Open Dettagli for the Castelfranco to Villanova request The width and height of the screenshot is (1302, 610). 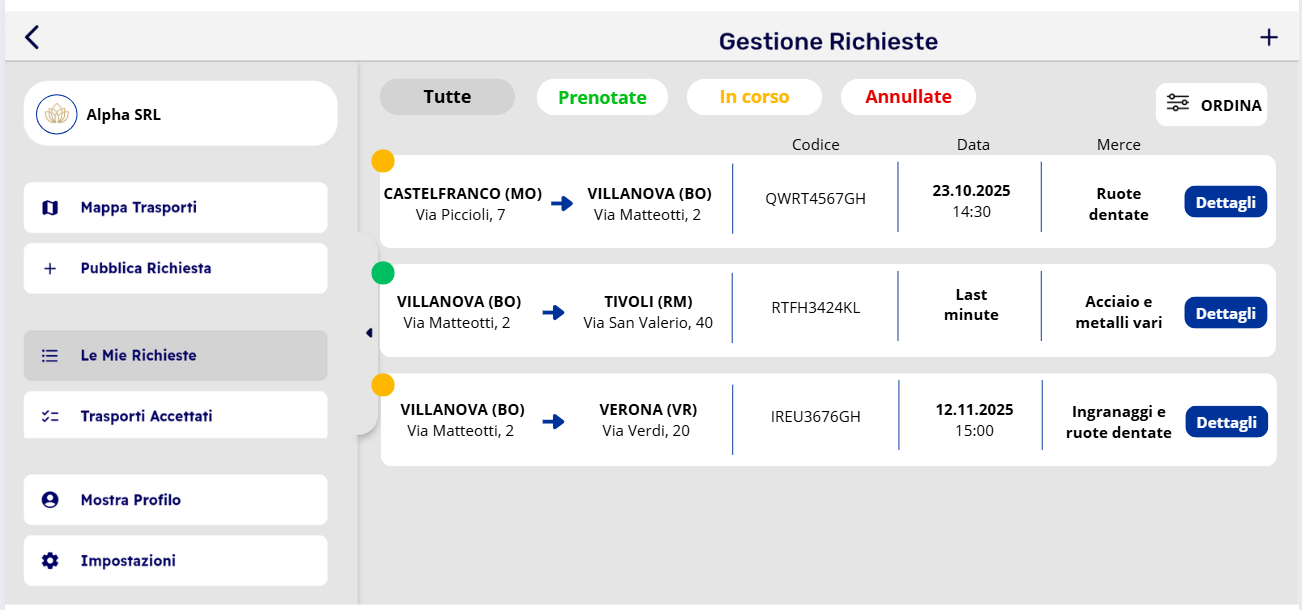click(1225, 202)
